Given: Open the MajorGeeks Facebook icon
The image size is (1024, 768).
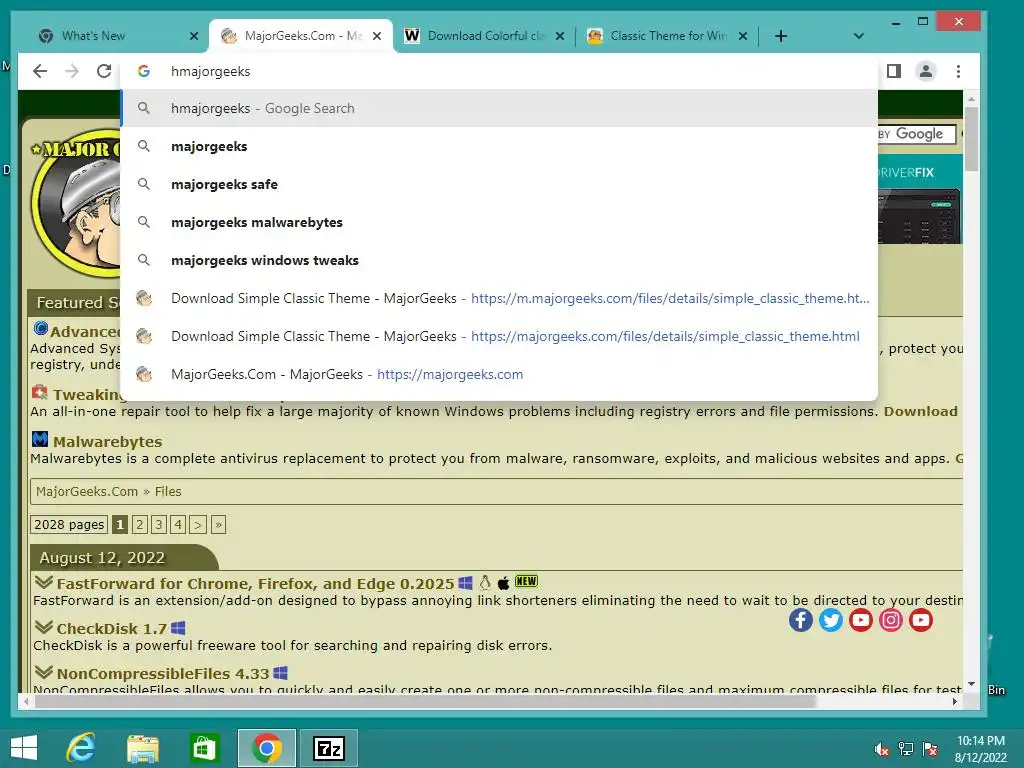Looking at the screenshot, I should [x=801, y=620].
